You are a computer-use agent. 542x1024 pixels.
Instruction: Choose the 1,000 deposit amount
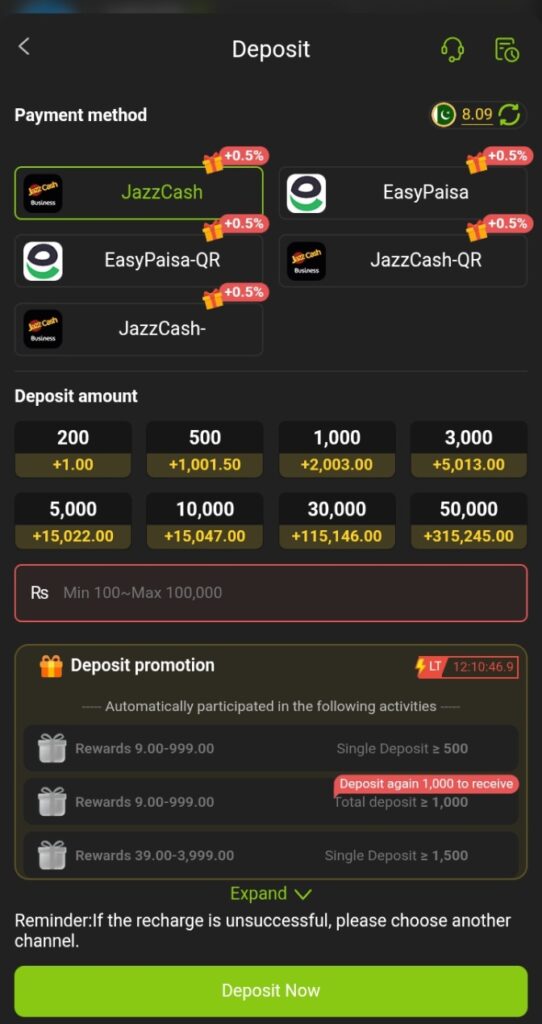pos(337,450)
